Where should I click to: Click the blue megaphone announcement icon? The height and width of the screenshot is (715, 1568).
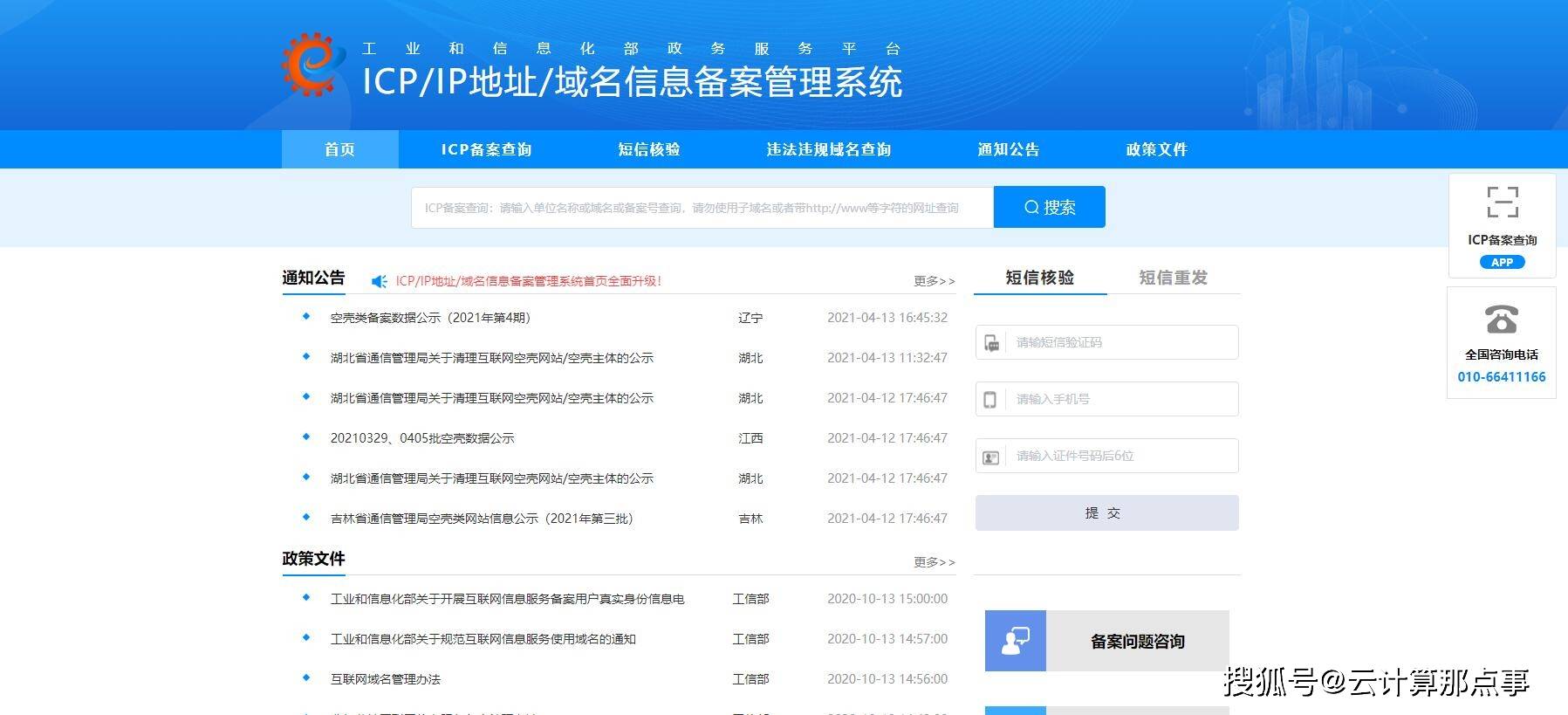click(x=379, y=281)
